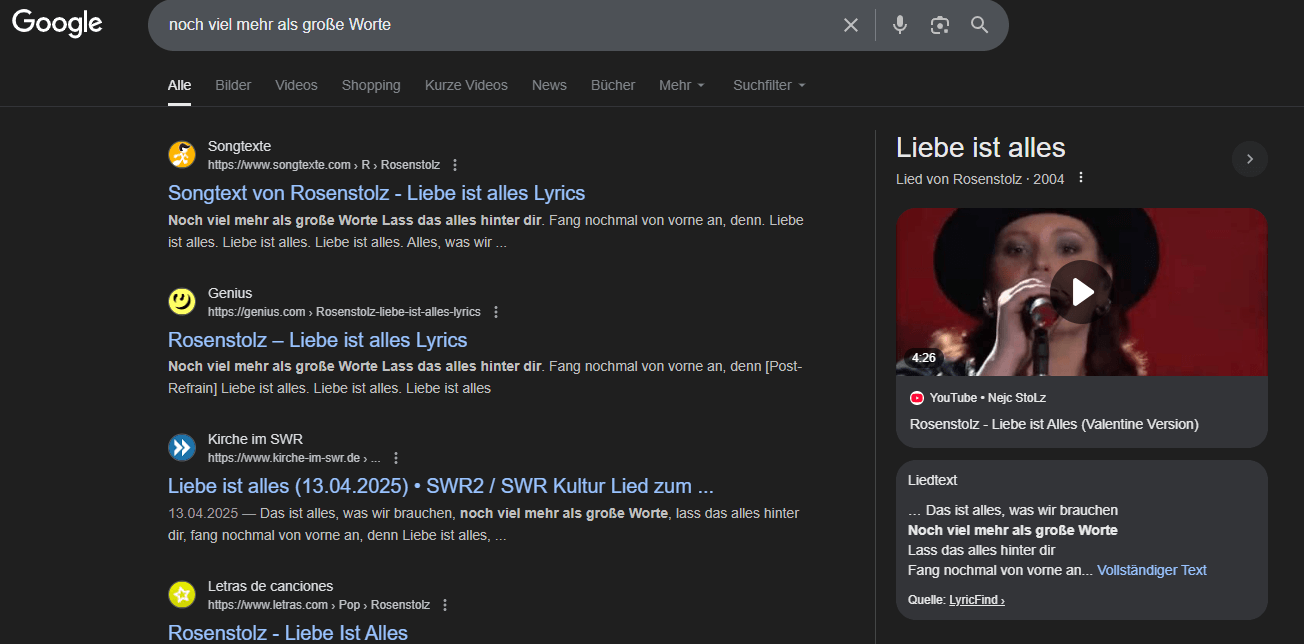Expand knowledge panel with the right chevron
This screenshot has width=1304, height=644.
click(1250, 159)
